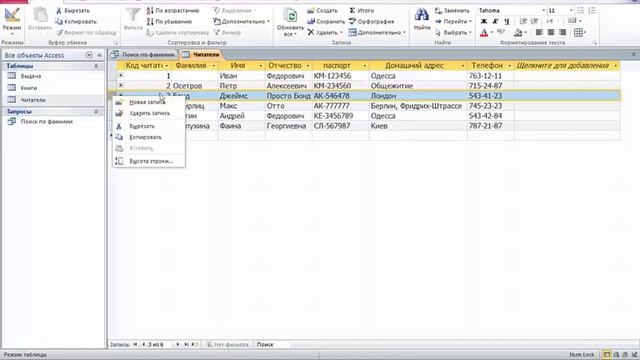Open Поиск по фамилии query in pane
Screen dimensions: 640x360
pyautogui.click(x=47, y=122)
